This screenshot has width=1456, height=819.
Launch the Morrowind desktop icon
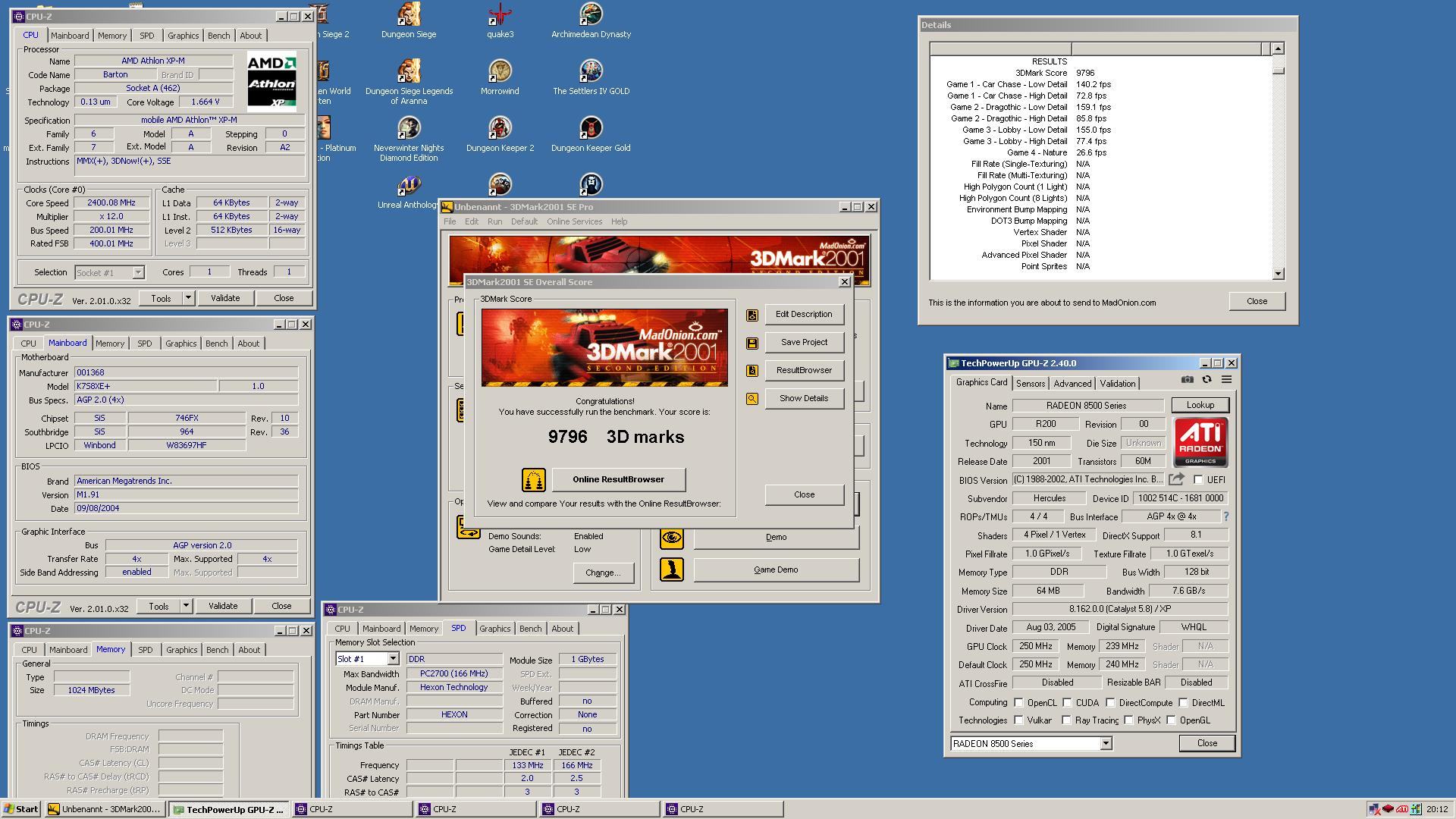coord(500,77)
